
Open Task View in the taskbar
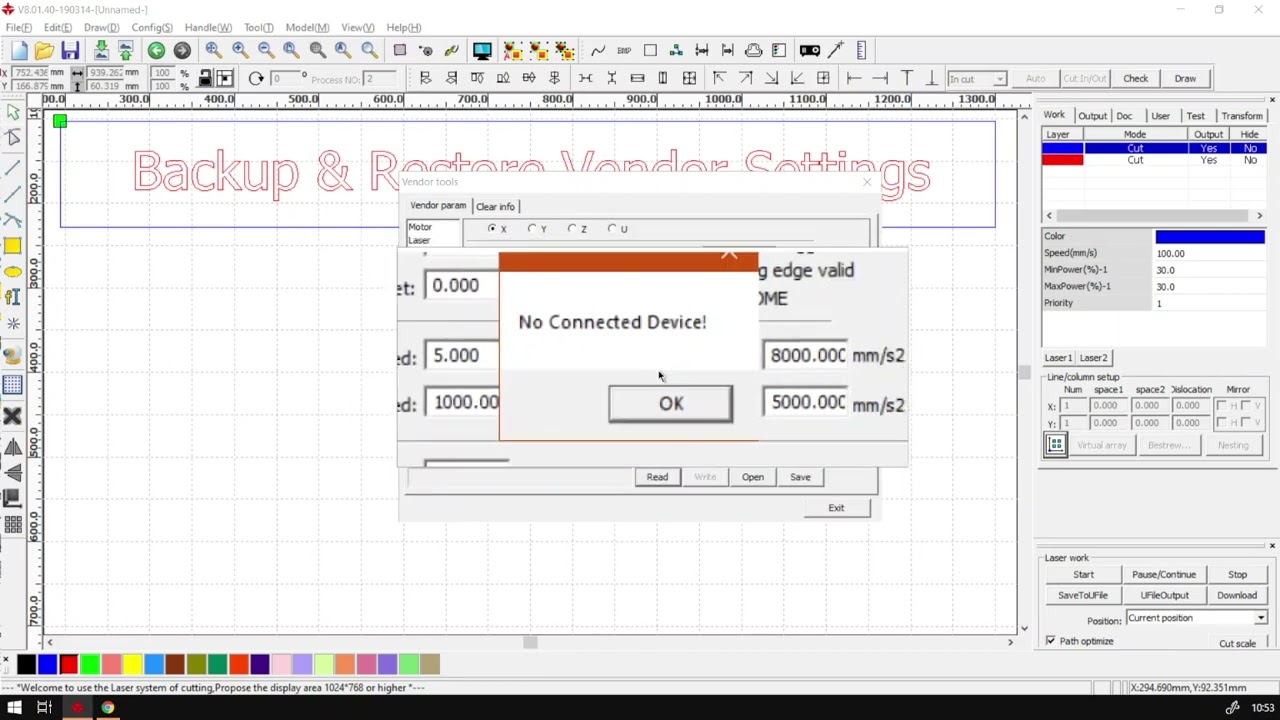44,708
